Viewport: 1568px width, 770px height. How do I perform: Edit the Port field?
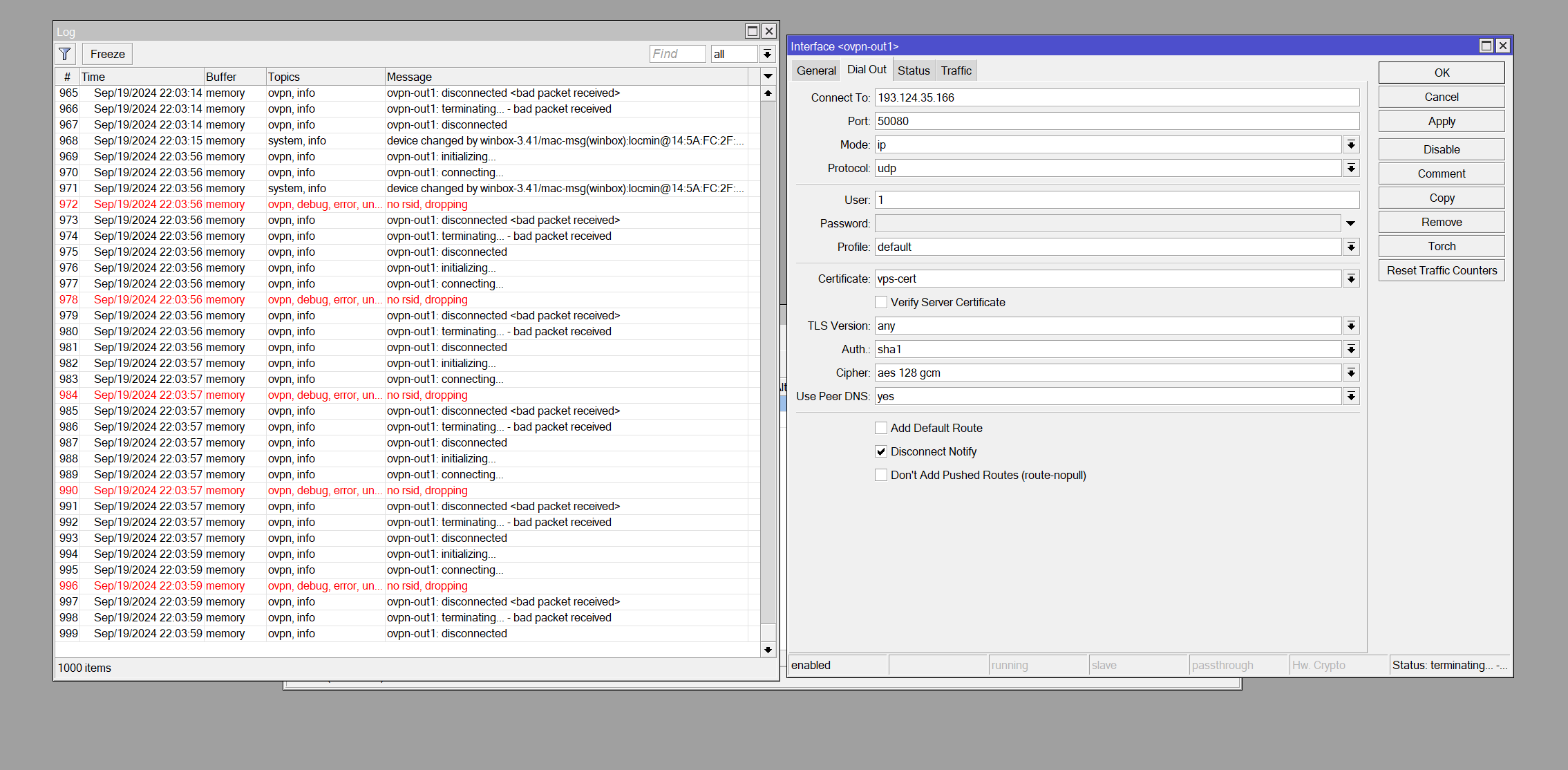coord(1117,121)
